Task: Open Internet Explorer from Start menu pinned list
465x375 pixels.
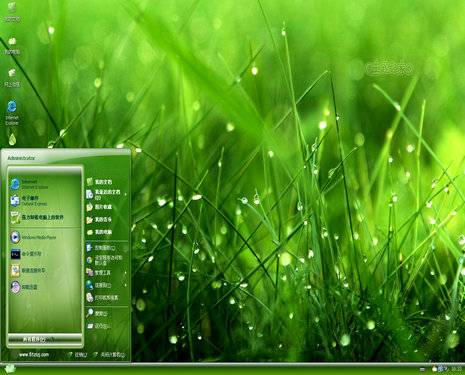Action: [x=29, y=184]
